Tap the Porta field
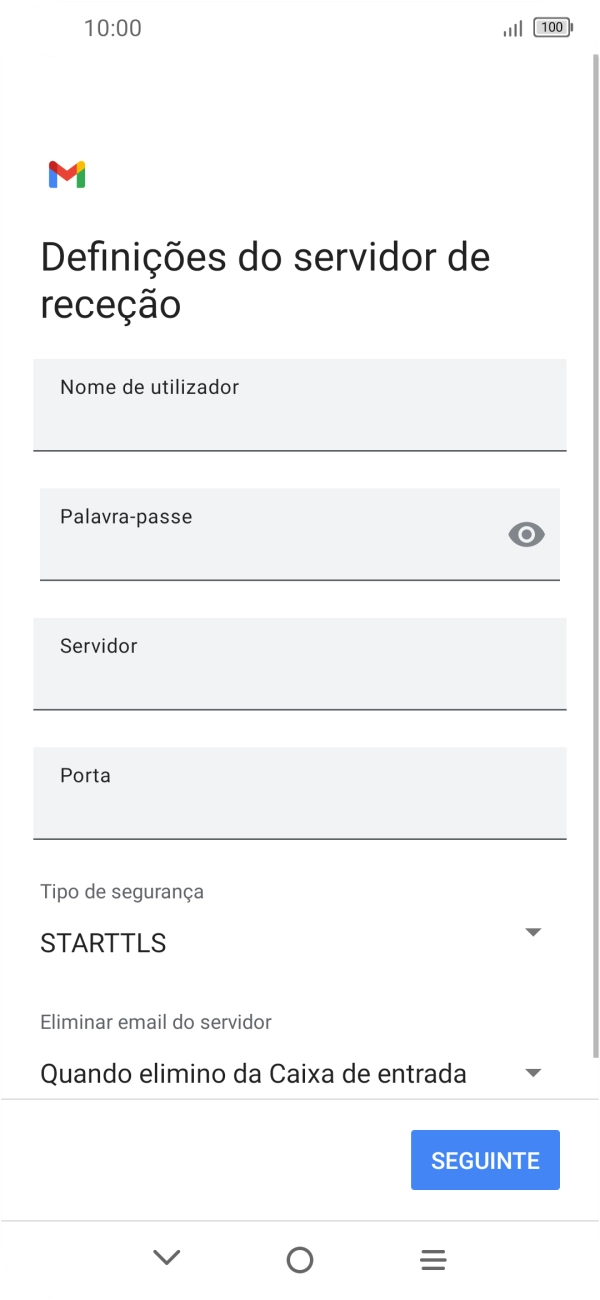 click(x=300, y=793)
